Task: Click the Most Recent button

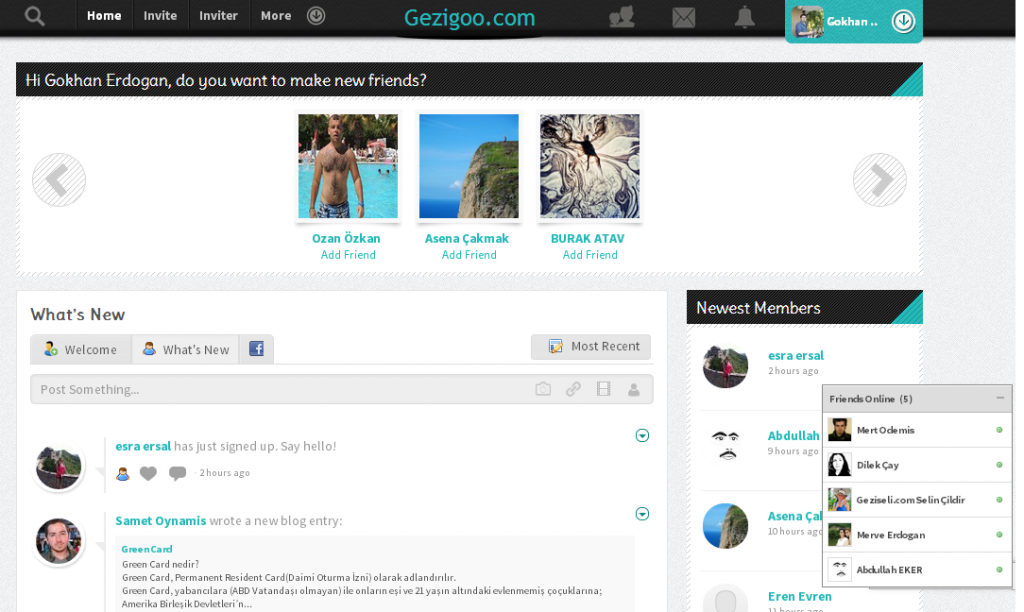Action: pyautogui.click(x=591, y=346)
